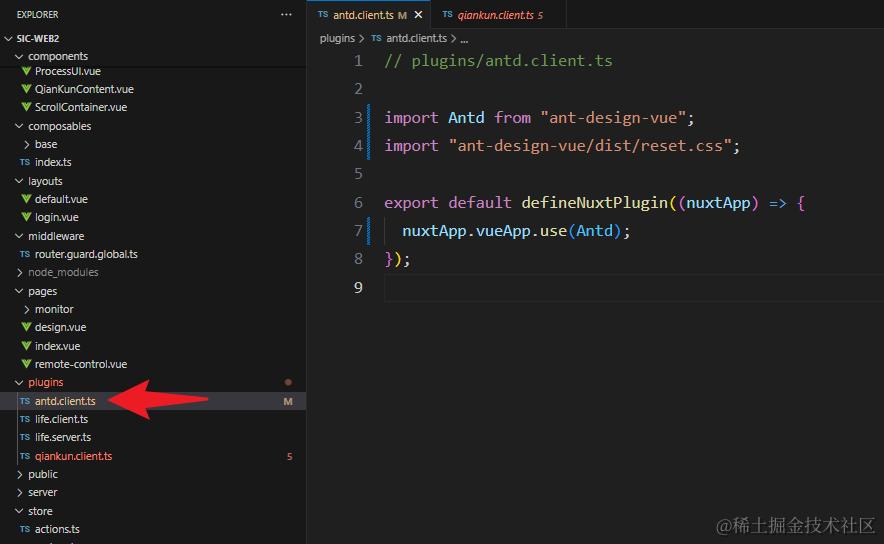Click the Vue icon beside index.vue
Screen dimensions: 884x544
[x=26, y=346]
